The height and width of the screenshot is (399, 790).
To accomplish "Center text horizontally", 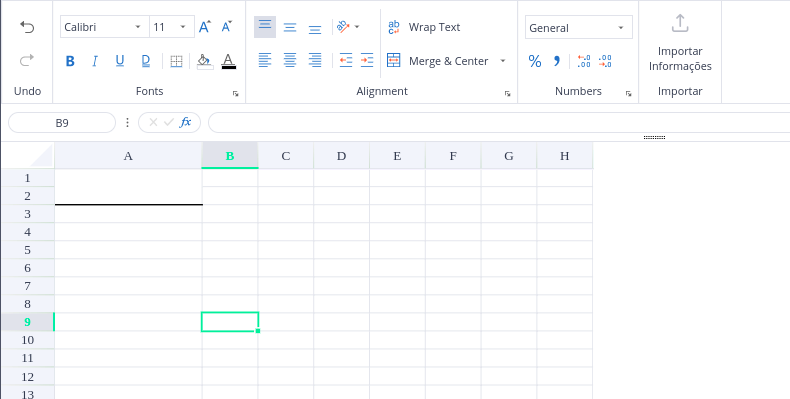I will 290,61.
